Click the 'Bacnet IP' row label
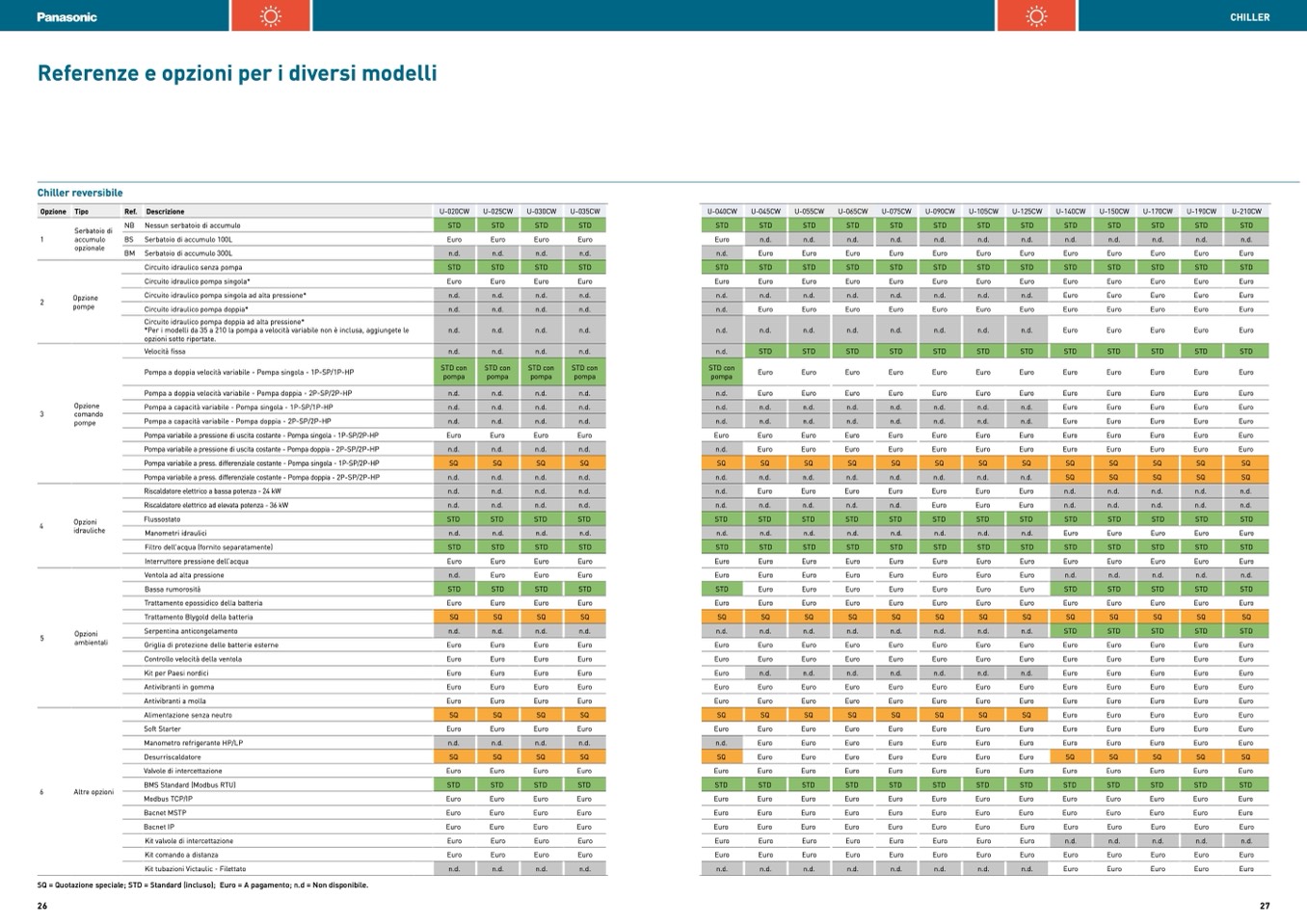 pos(159,827)
